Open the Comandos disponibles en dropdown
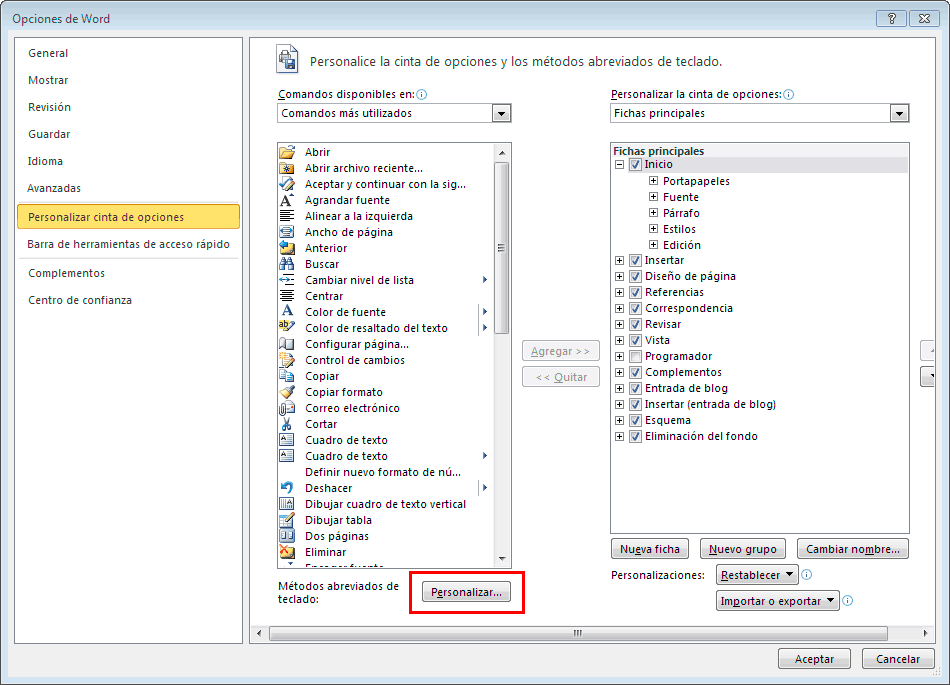The image size is (950, 685). 501,114
